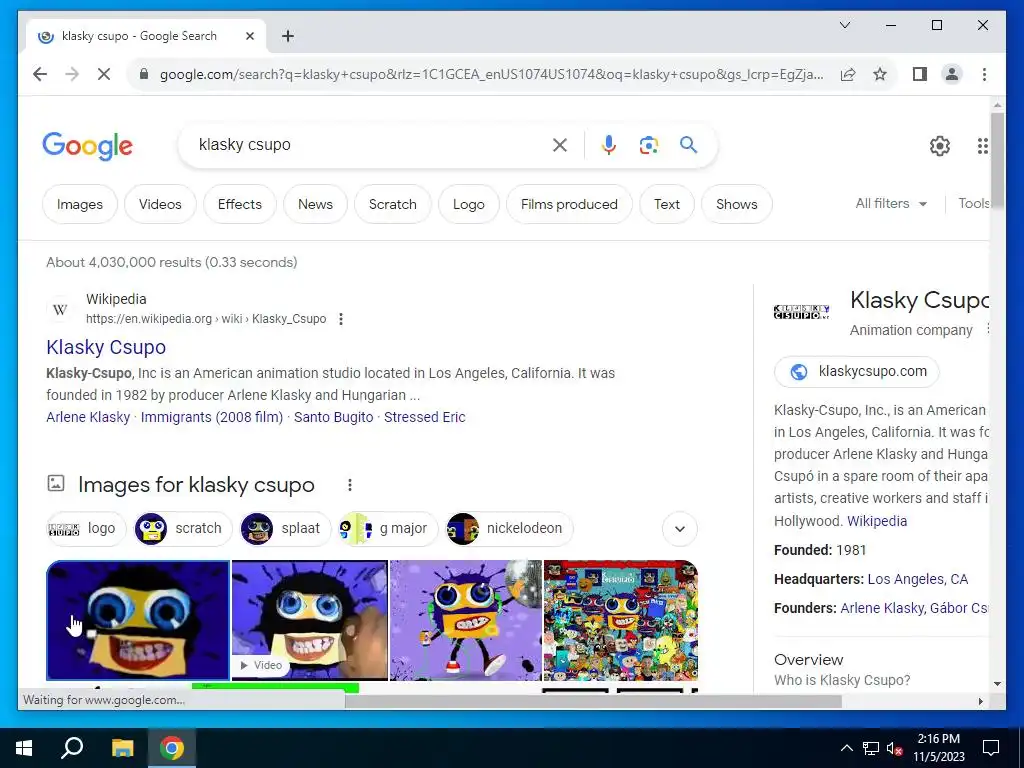The width and height of the screenshot is (1024, 768).
Task: Open the tab search chevron in title bar
Action: point(844,25)
